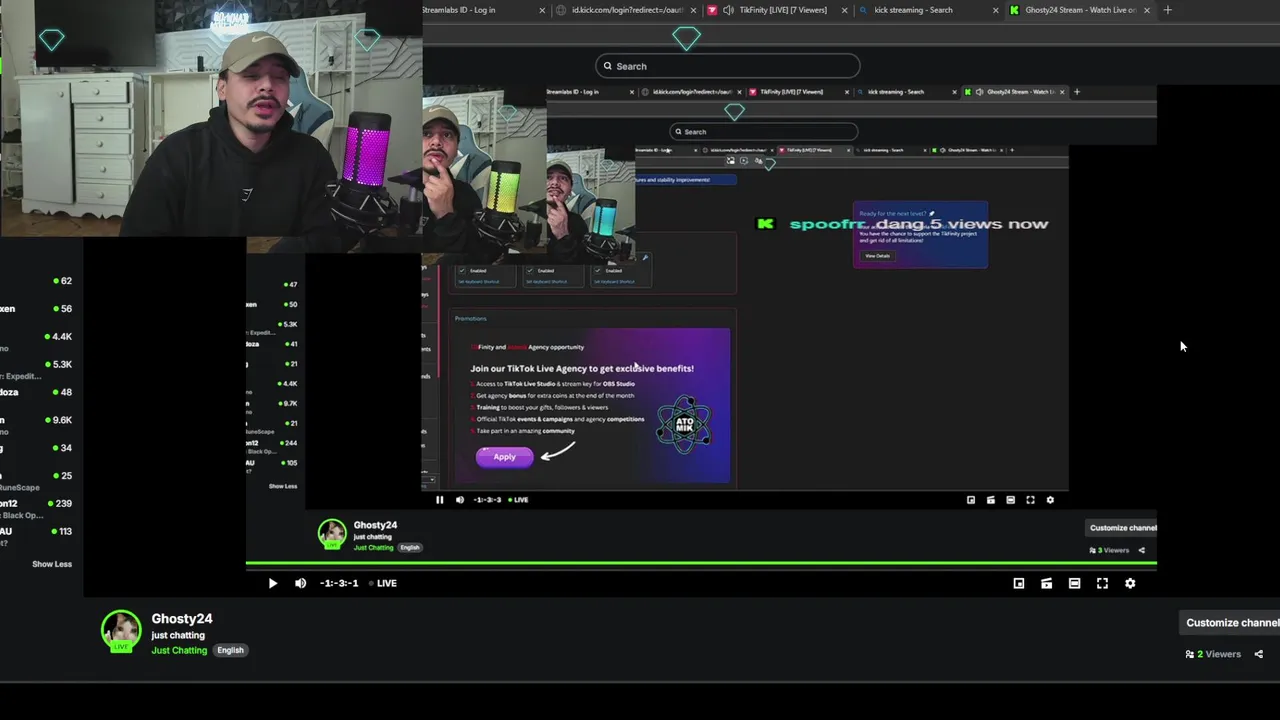Viewport: 1280px width, 720px height.
Task: Click volume icon in nested preview player
Action: 460,500
